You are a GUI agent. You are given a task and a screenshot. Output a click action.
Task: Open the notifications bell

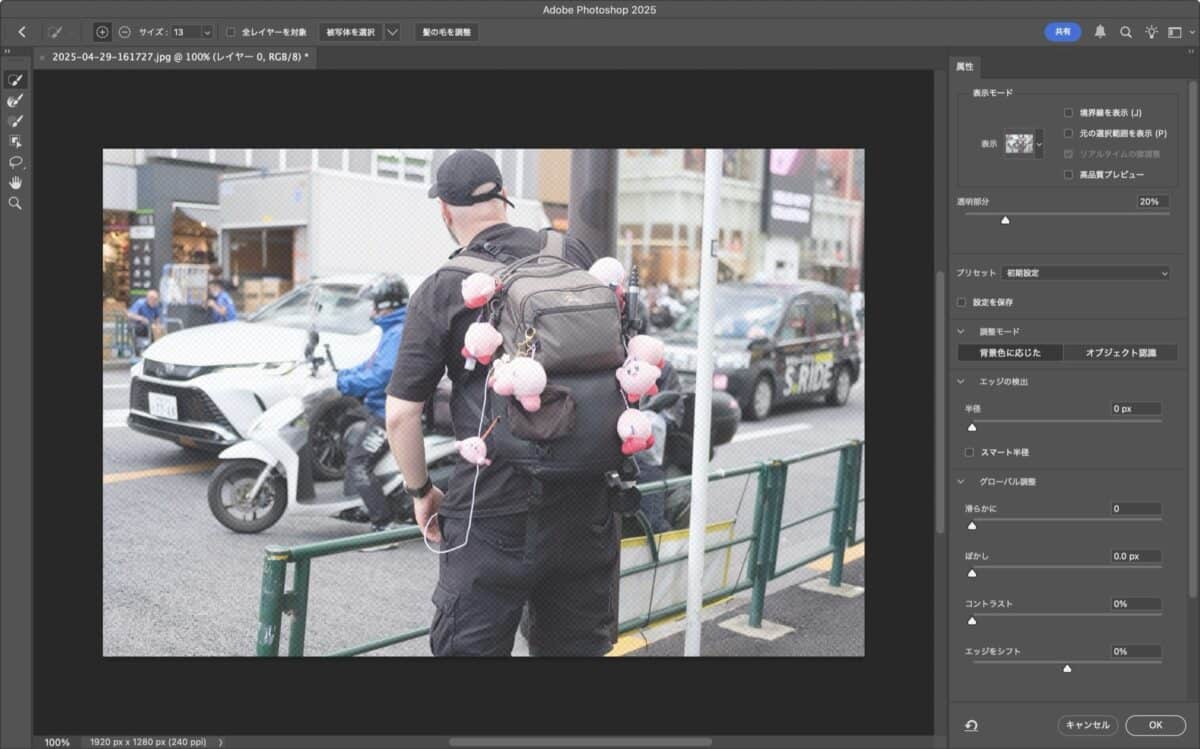1100,32
